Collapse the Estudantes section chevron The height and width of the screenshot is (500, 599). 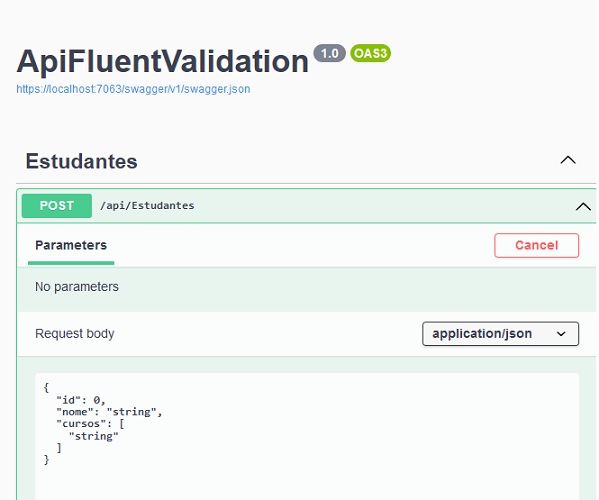point(568,160)
